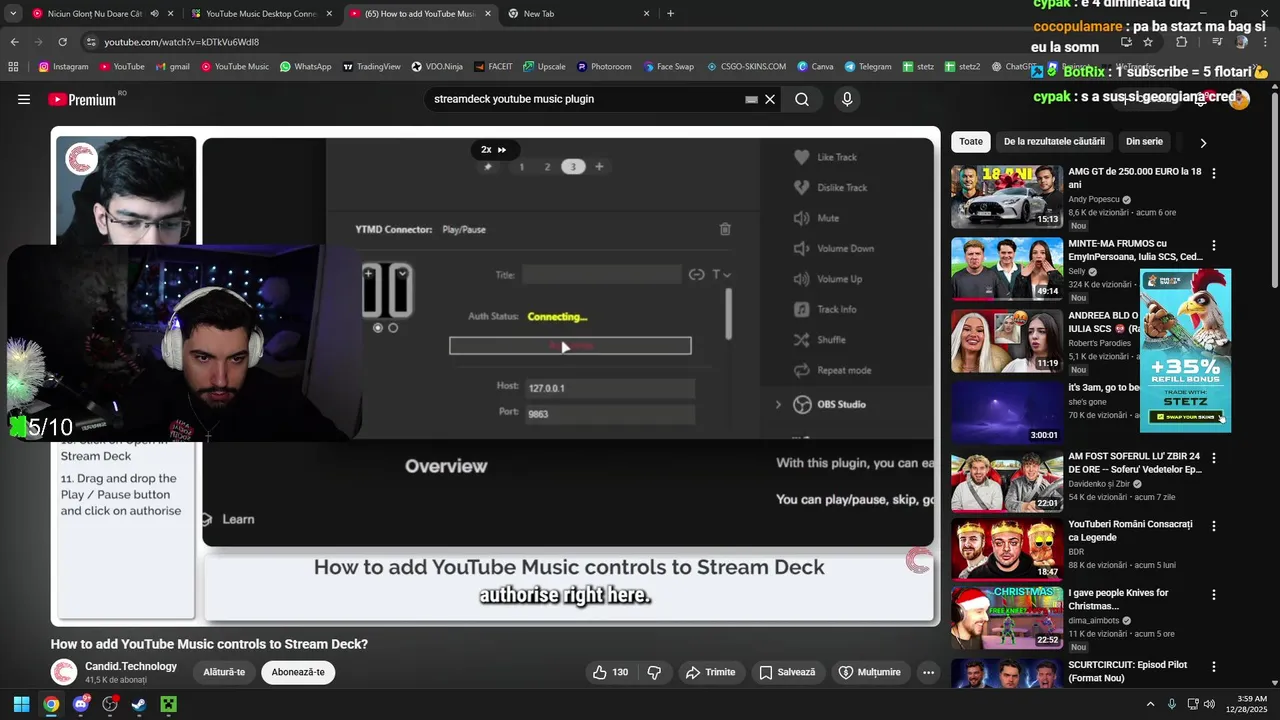The width and height of the screenshot is (1280, 720).
Task: Open YouTuberi Români Consacrați ca Legende title
Action: pyautogui.click(x=1130, y=531)
